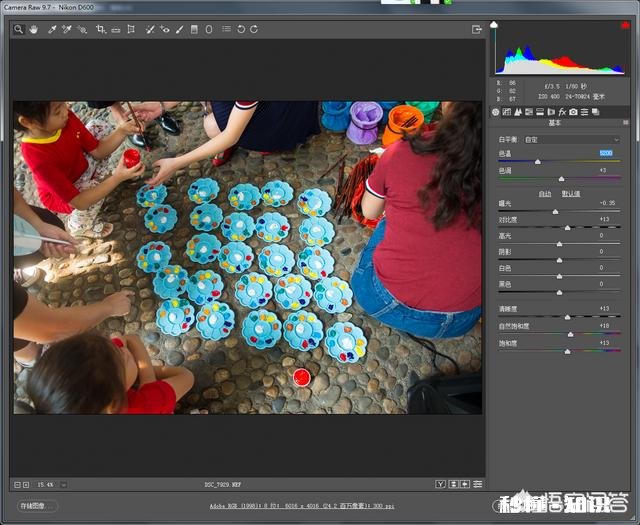
Task: Open the Lens Corrections panel tab
Action: tap(551, 112)
